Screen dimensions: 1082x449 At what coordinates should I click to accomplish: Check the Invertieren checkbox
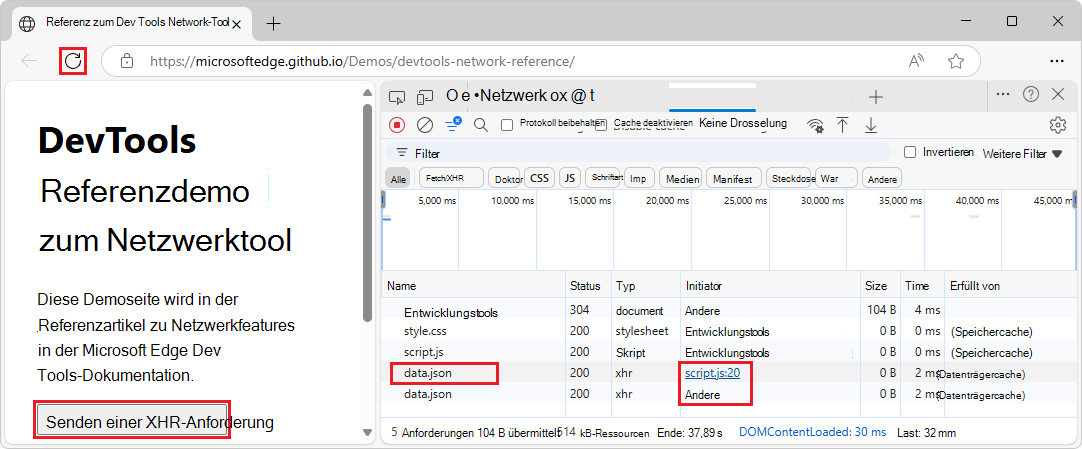910,152
